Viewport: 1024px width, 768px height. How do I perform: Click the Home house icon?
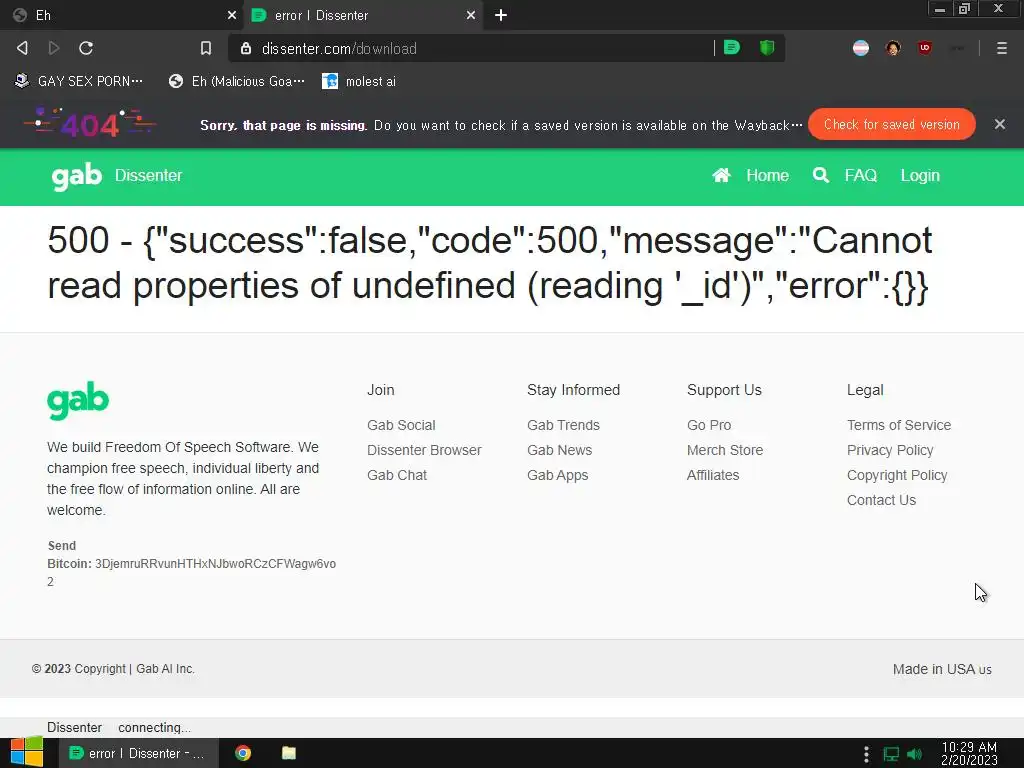coord(721,175)
